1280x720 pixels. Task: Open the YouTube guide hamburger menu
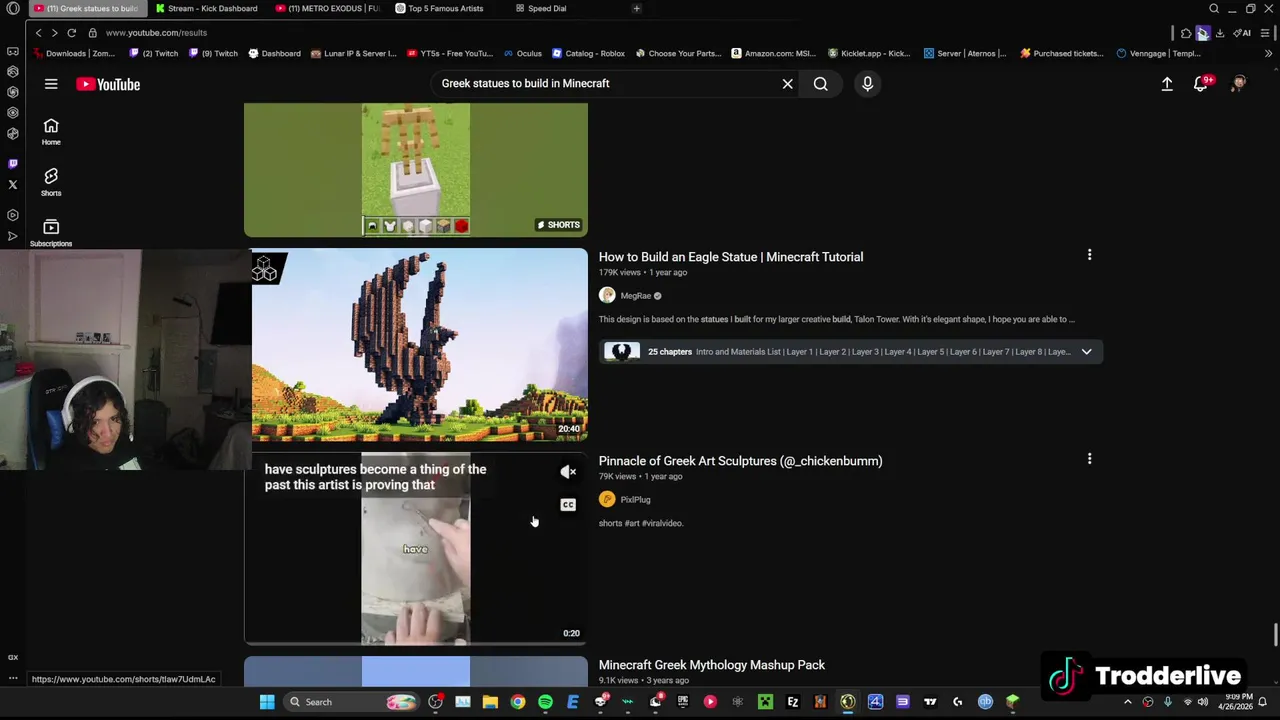click(x=51, y=84)
